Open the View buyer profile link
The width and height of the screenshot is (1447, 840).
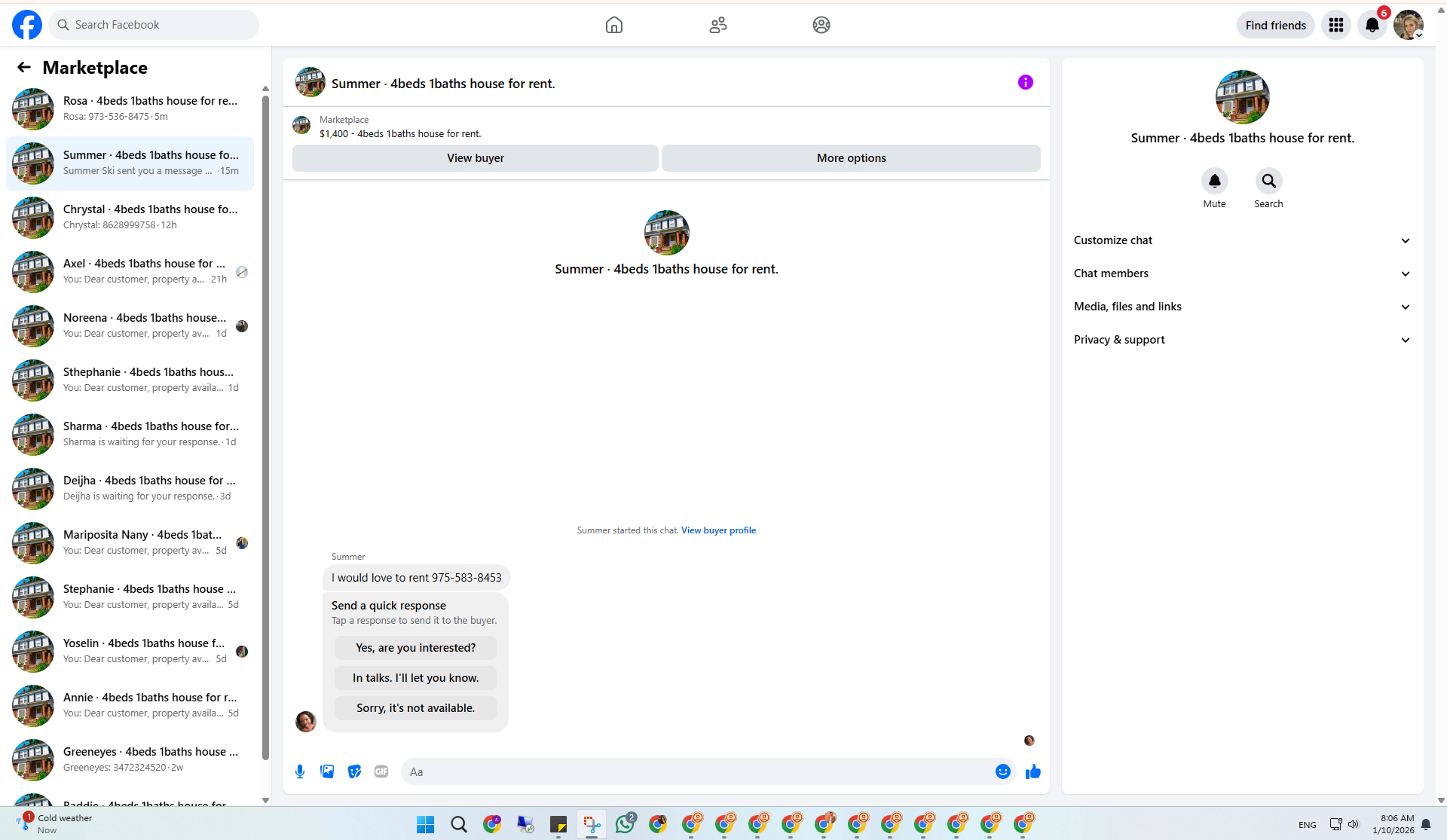click(718, 530)
